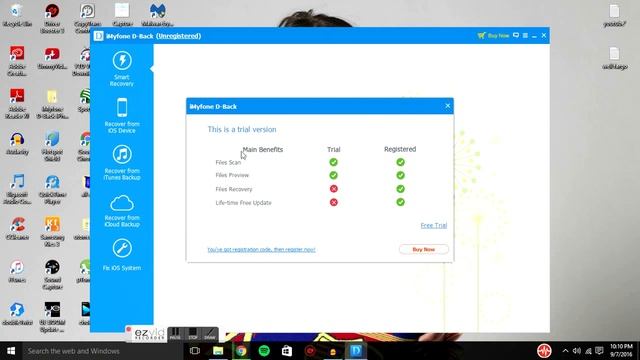Image resolution: width=640 pixels, height=360 pixels.
Task: Open Recover from iCloud Backup mode
Action: pos(122,211)
